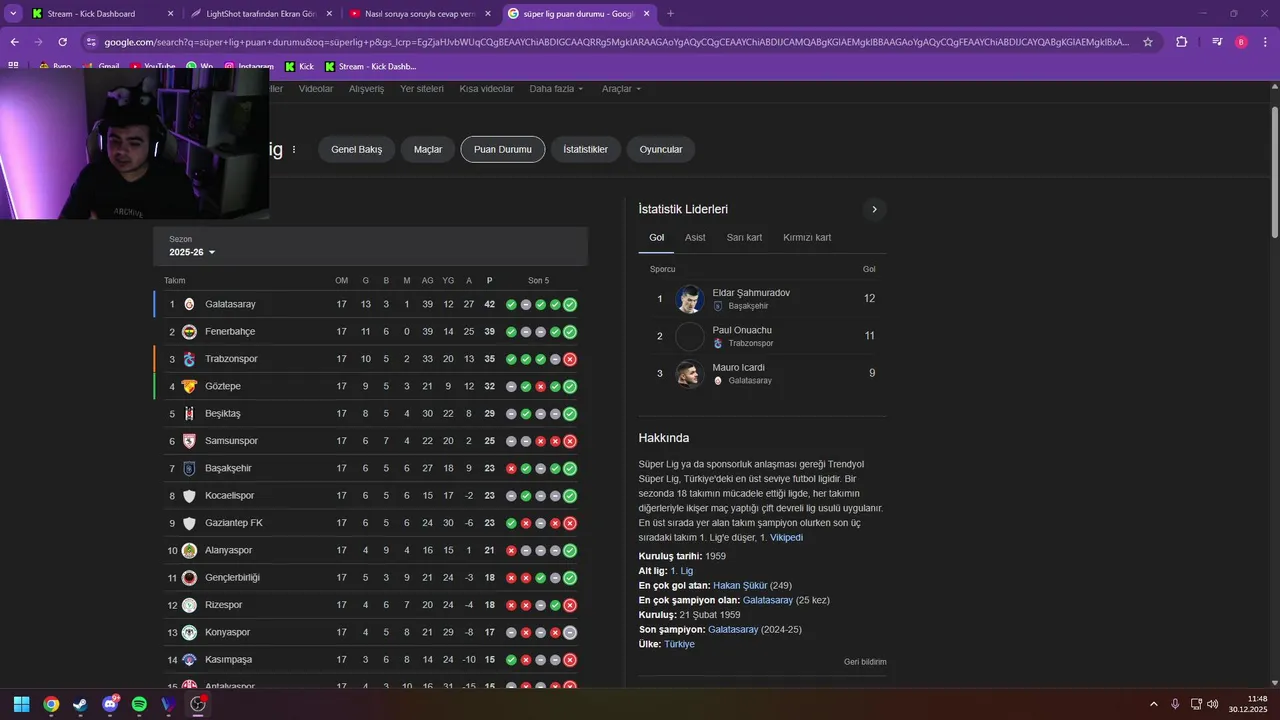Select the Asist stat leaders tab

tap(695, 237)
